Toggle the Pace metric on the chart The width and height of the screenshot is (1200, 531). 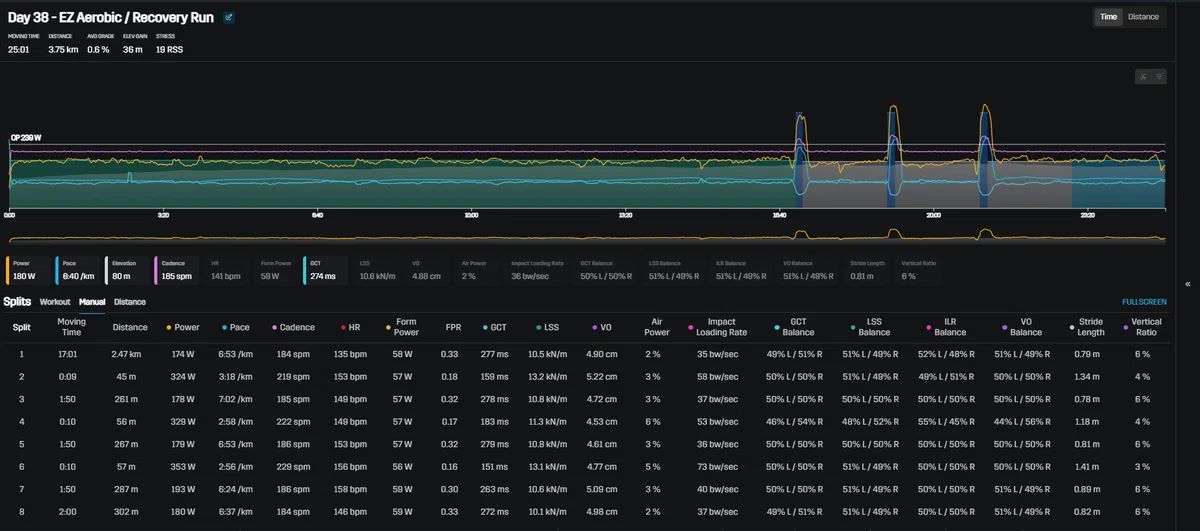click(78, 270)
